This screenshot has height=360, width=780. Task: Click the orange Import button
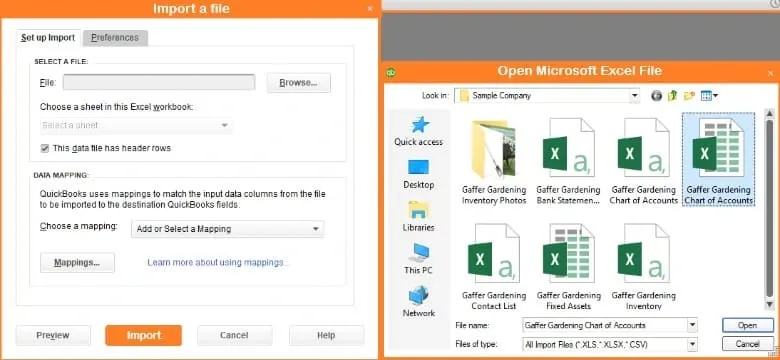coord(144,336)
